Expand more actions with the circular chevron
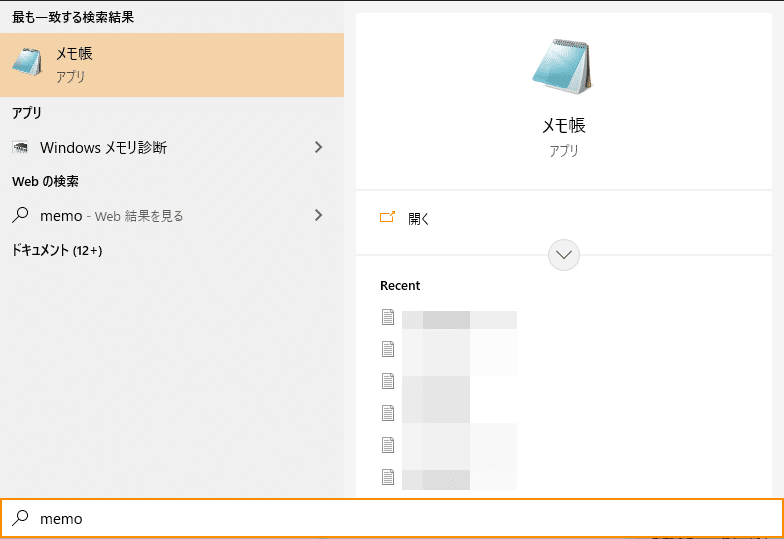This screenshot has width=784, height=539. tap(564, 255)
